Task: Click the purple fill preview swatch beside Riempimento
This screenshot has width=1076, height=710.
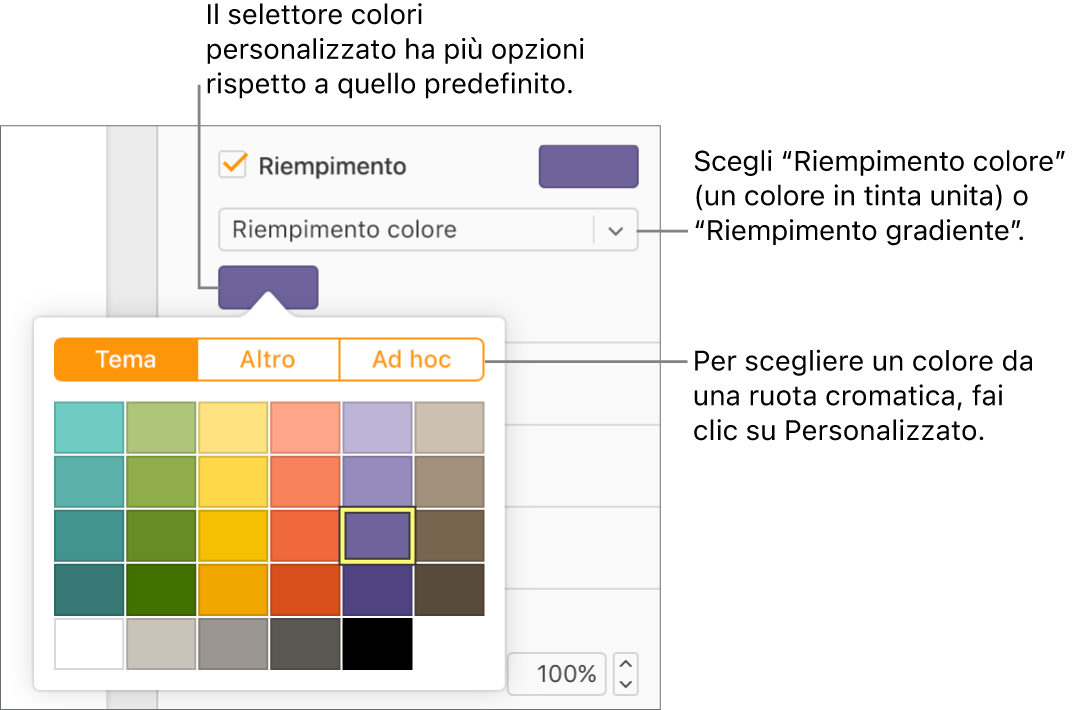Action: pyautogui.click(x=588, y=166)
